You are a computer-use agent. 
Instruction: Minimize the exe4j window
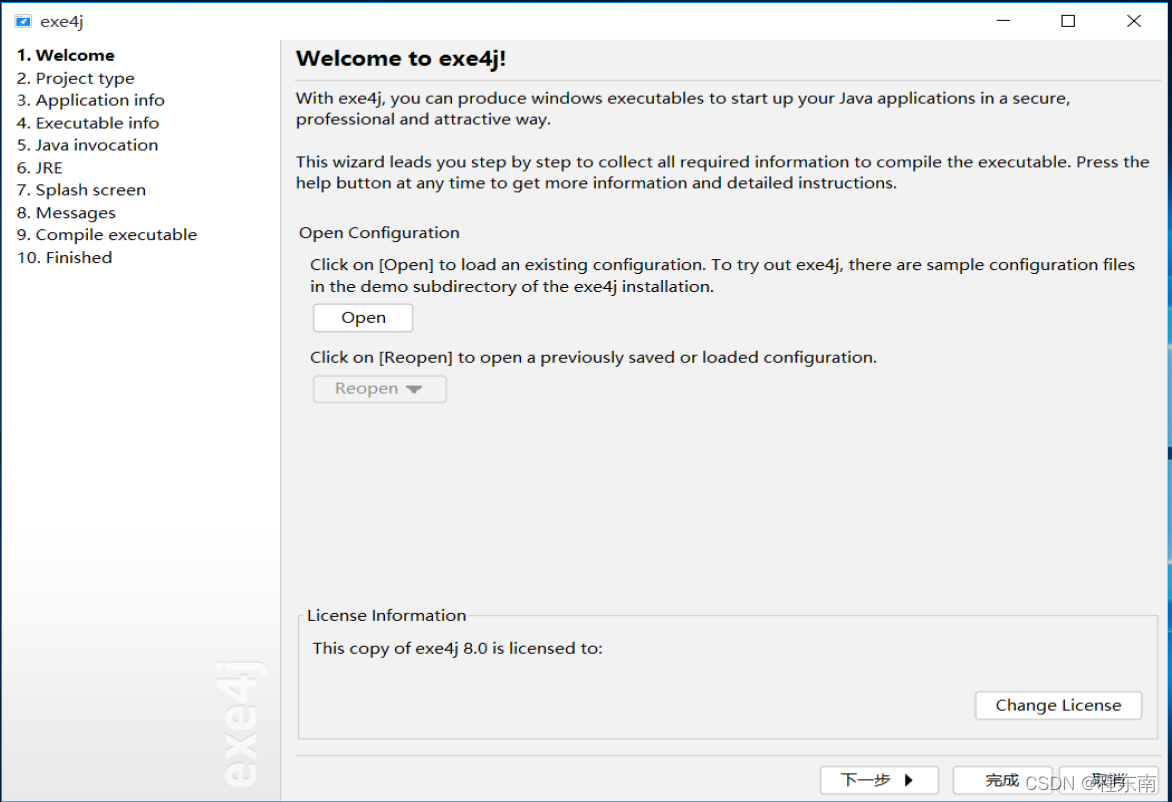click(x=1003, y=21)
